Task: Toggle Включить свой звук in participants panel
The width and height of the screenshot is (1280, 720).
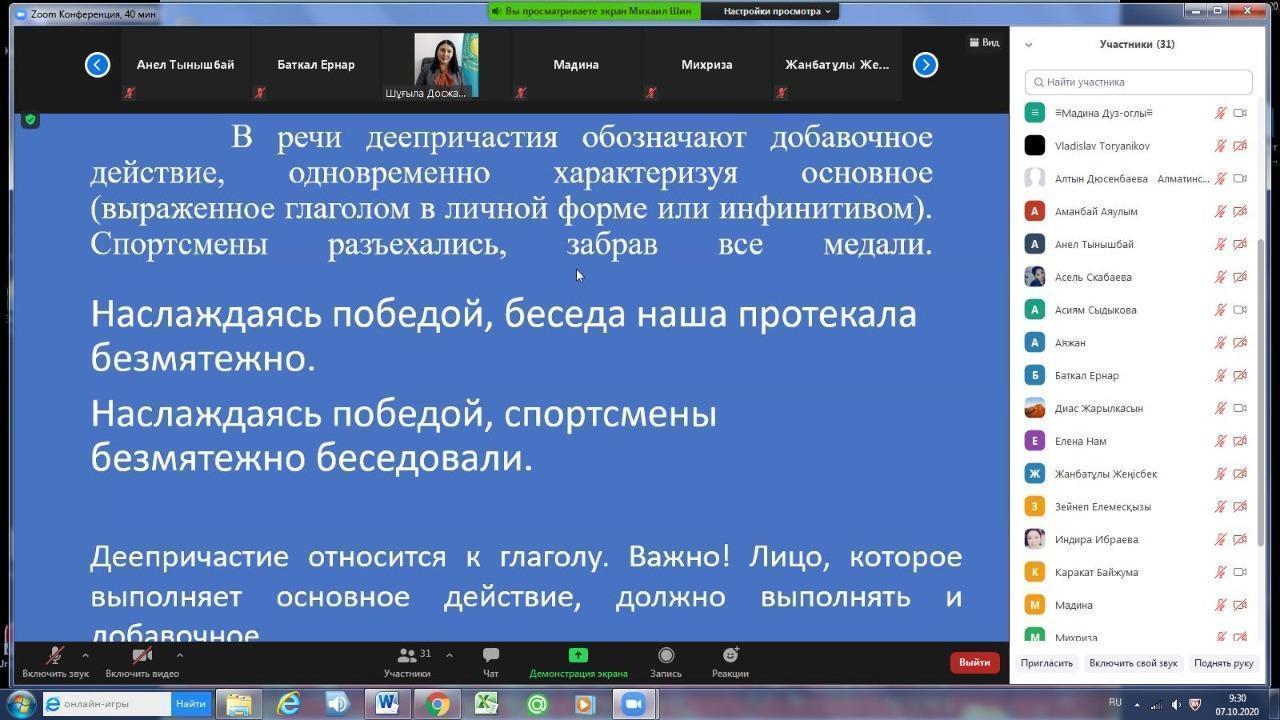Action: pos(1133,663)
